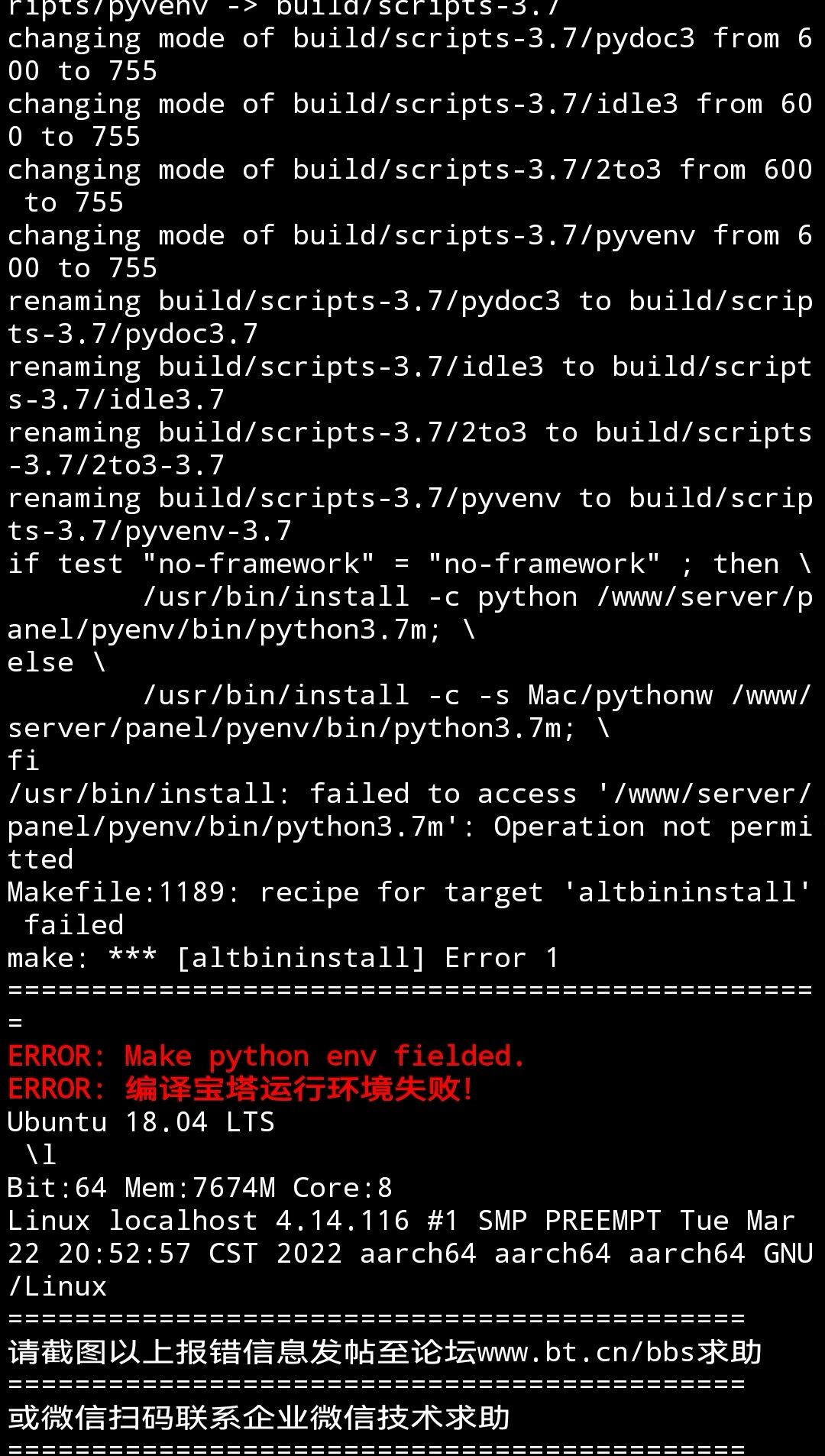The width and height of the screenshot is (825, 1456).
Task: Click the standalone 'fi' line
Action: 24,761
